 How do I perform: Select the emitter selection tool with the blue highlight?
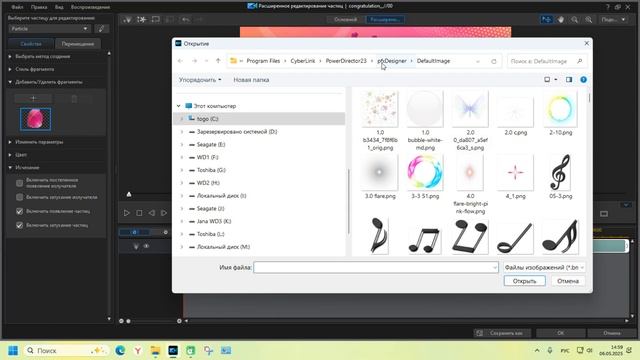pos(546,19)
